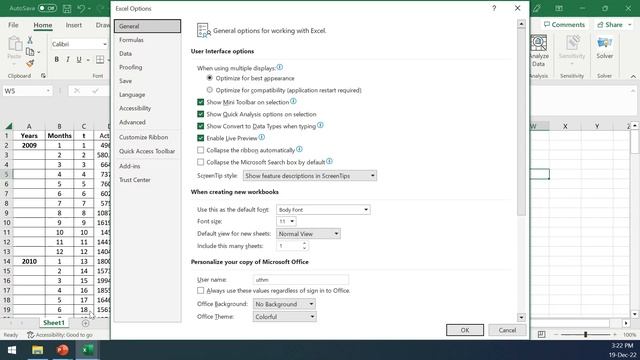The height and width of the screenshot is (360, 640).
Task: Select Optimize for compatibility option
Action: 210,90
